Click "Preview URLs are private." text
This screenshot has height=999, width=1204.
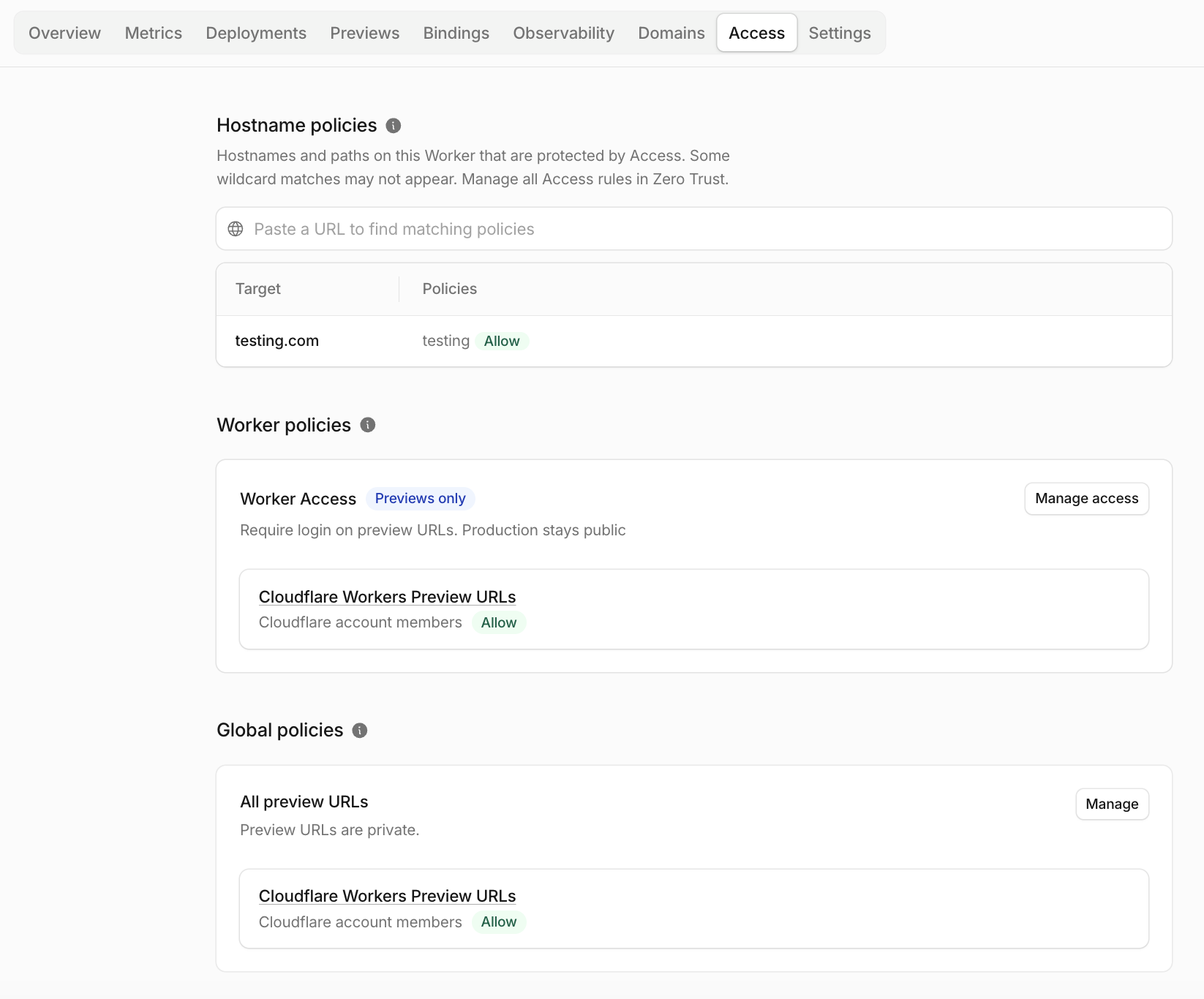click(x=330, y=830)
